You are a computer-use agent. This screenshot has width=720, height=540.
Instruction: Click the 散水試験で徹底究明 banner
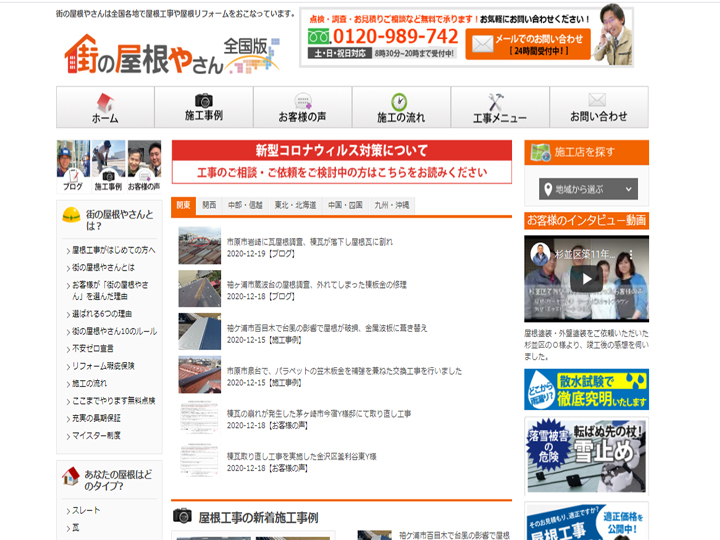click(586, 389)
